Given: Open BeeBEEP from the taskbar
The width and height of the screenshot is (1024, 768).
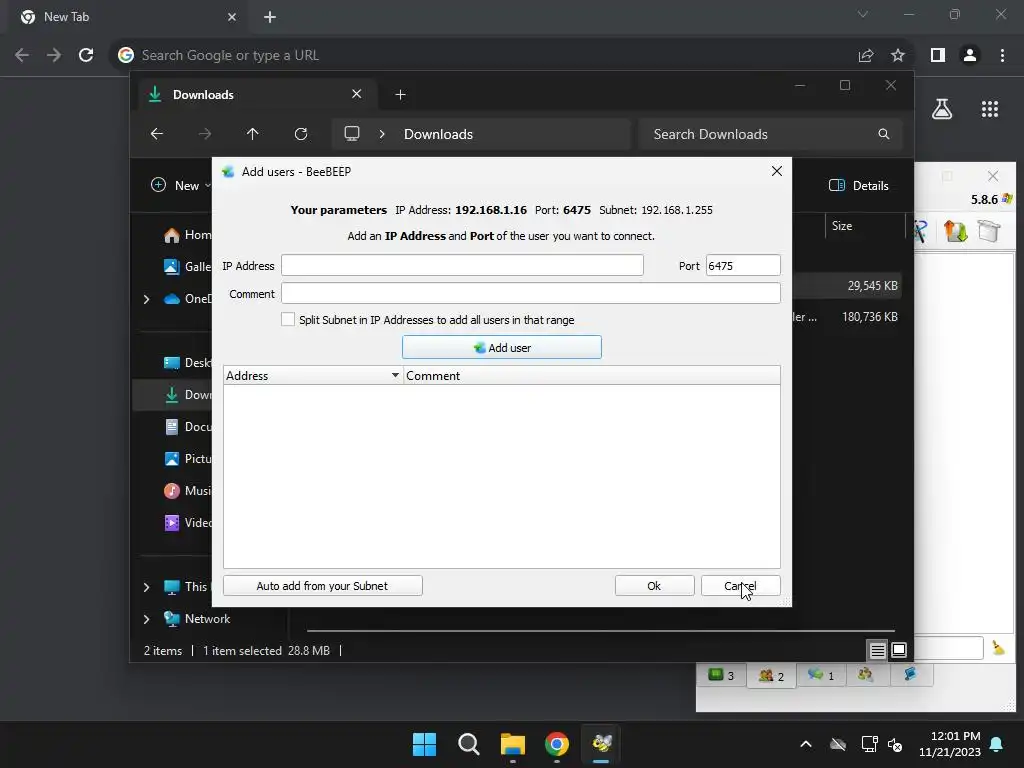Looking at the screenshot, I should pyautogui.click(x=601, y=744).
